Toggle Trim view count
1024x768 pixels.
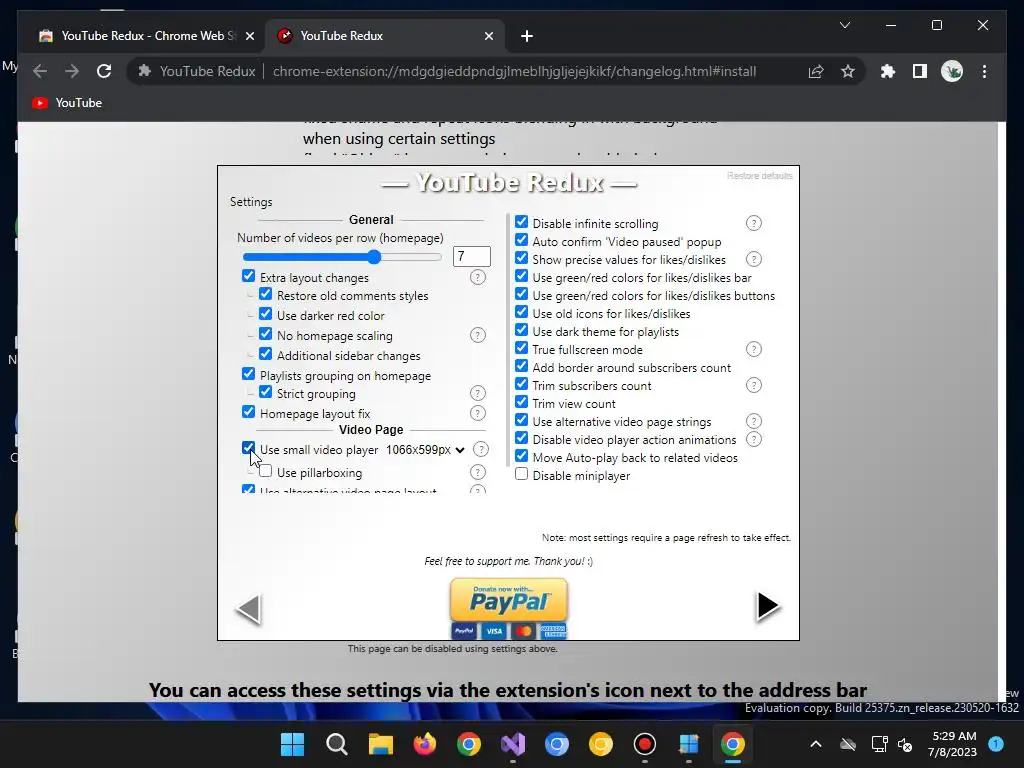[x=521, y=402]
